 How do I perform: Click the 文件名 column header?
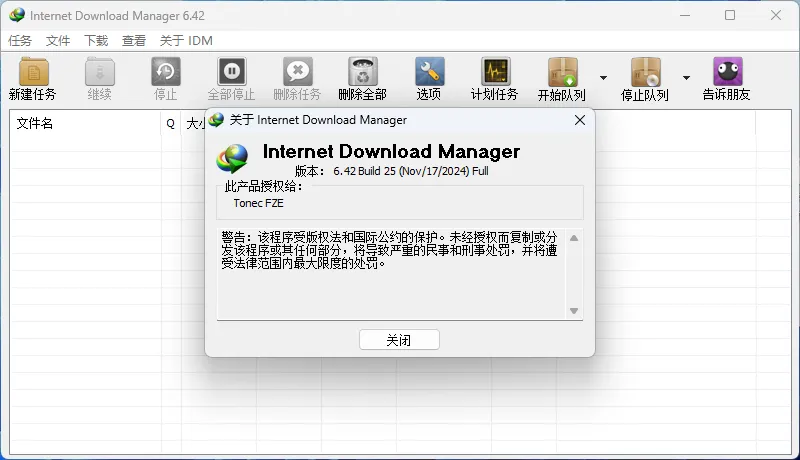coord(85,123)
